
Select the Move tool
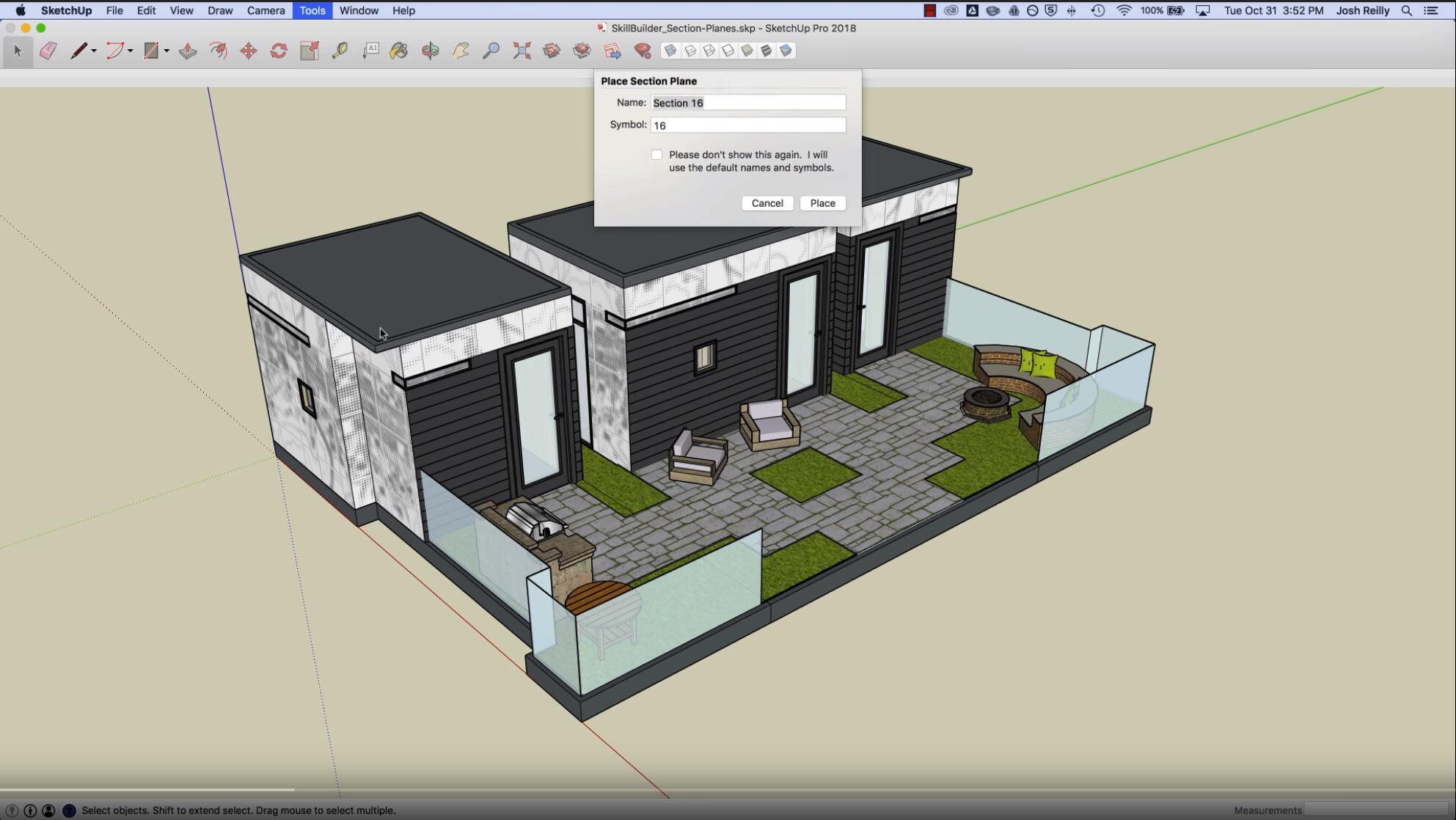[x=249, y=51]
